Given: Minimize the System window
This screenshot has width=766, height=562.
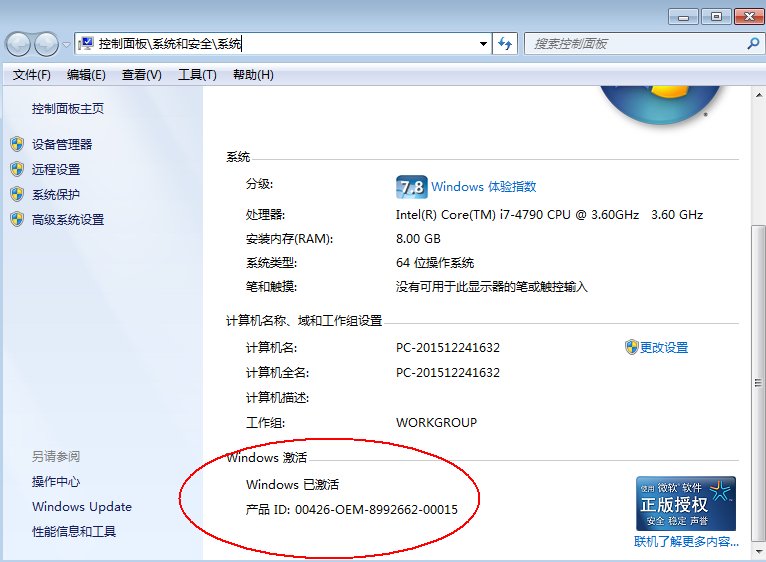Looking at the screenshot, I should [x=683, y=17].
